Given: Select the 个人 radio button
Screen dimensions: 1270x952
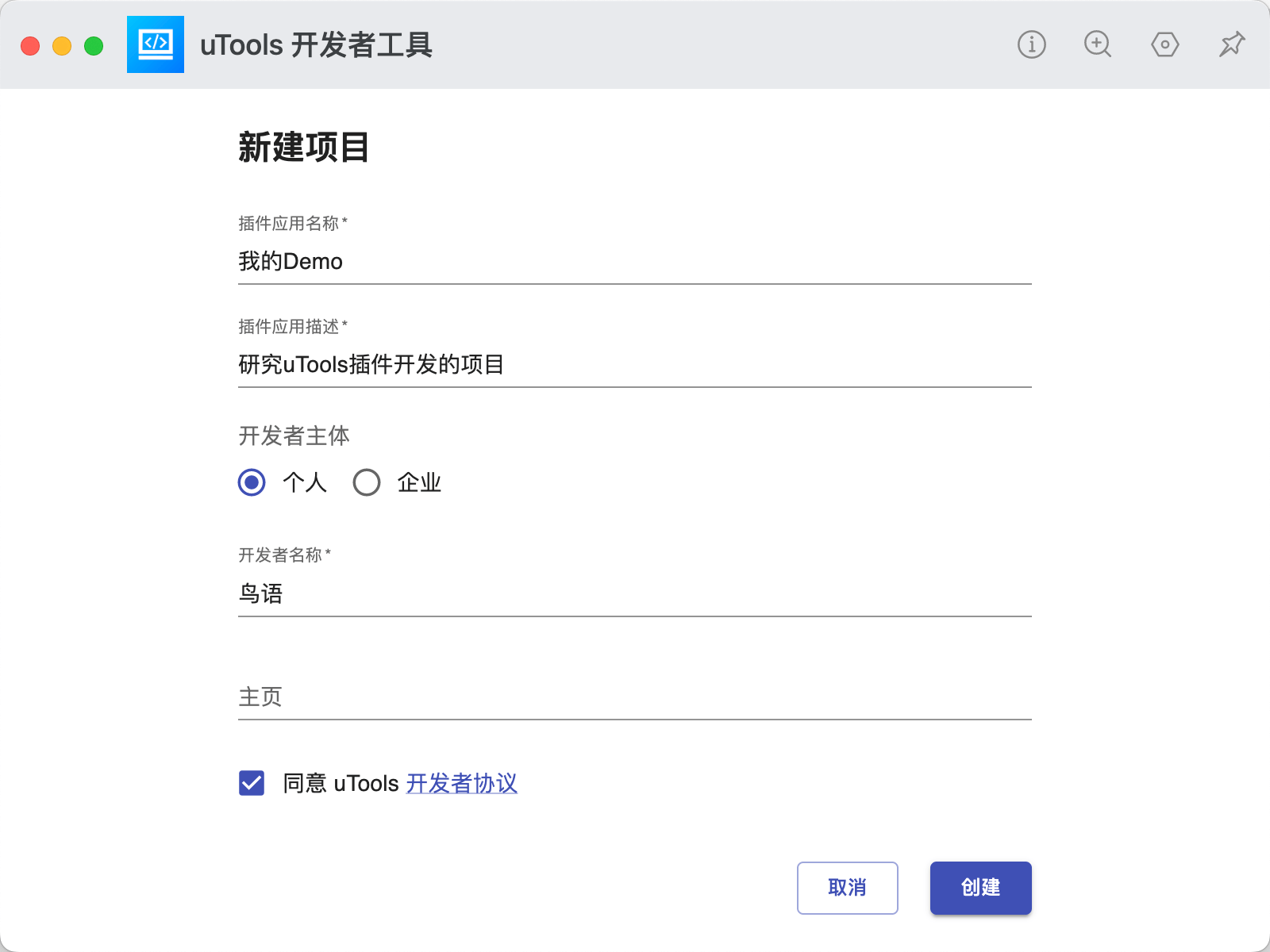Looking at the screenshot, I should 252,482.
